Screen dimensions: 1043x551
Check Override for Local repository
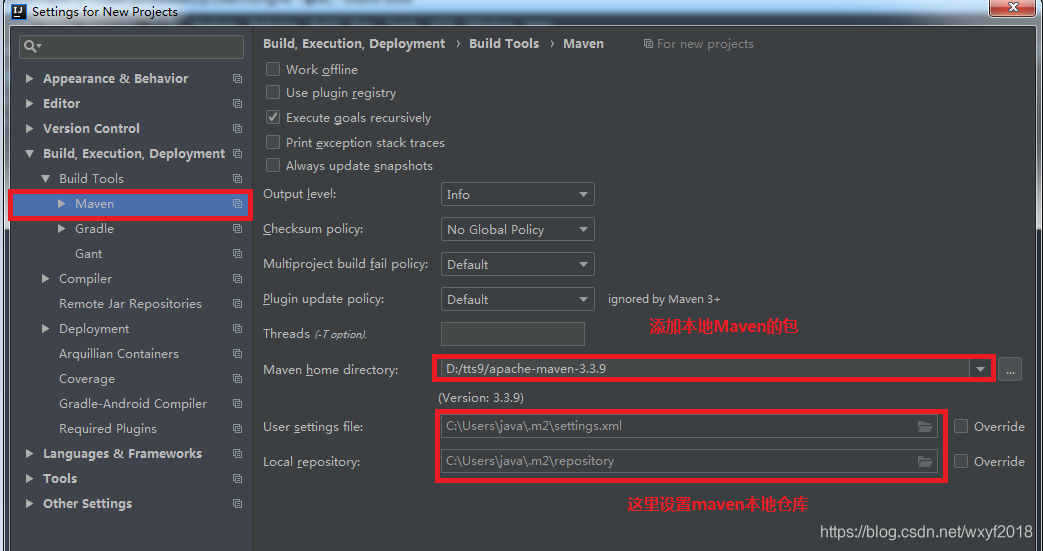click(x=961, y=461)
